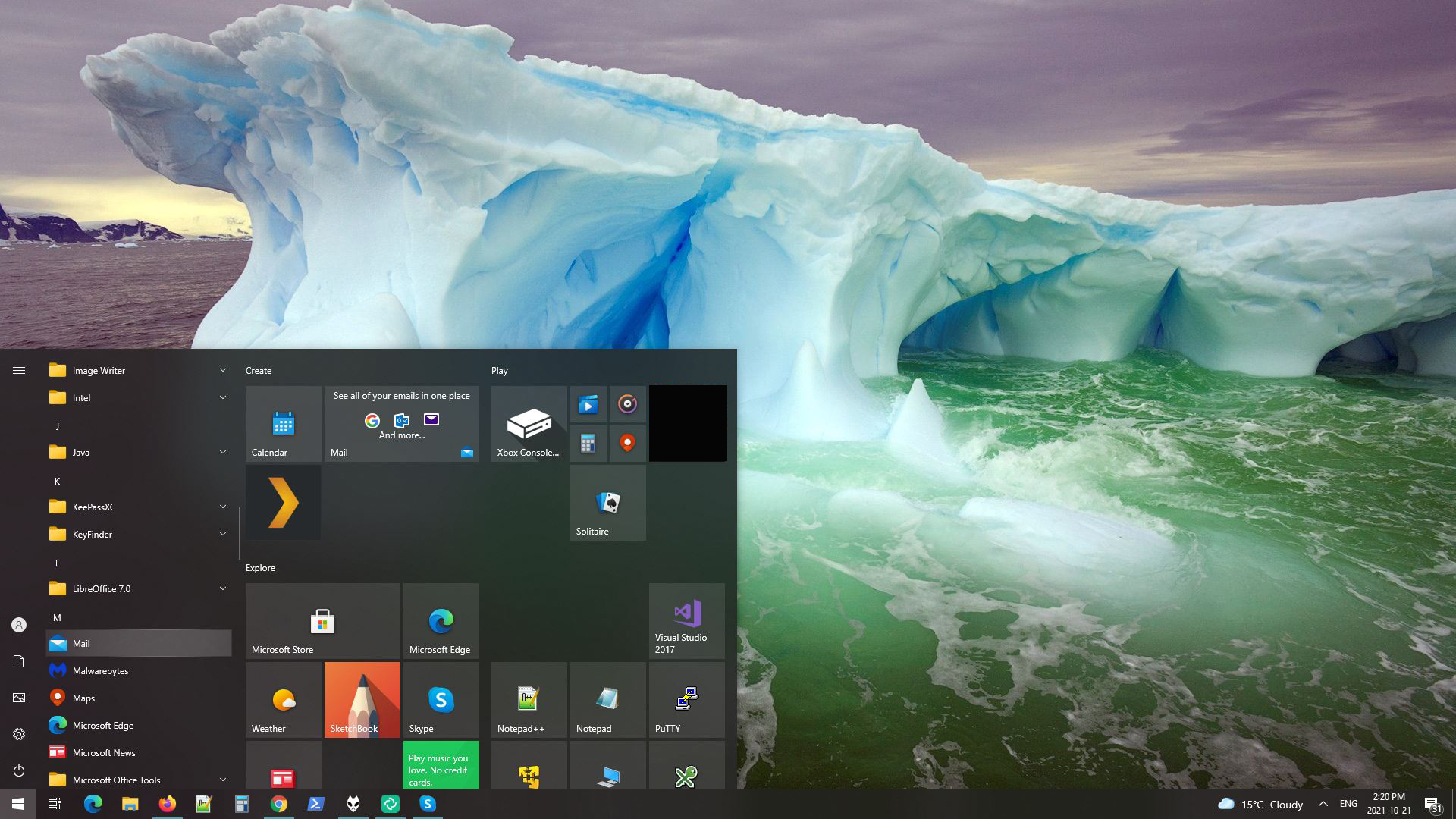
Task: Launch Visual Studio 2017 tile
Action: tap(686, 620)
